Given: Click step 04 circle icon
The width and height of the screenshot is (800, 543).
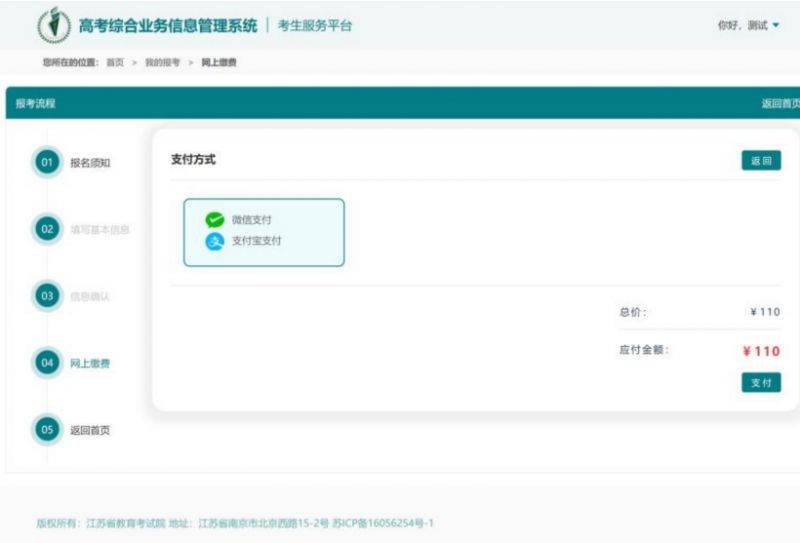Looking at the screenshot, I should tap(47, 363).
